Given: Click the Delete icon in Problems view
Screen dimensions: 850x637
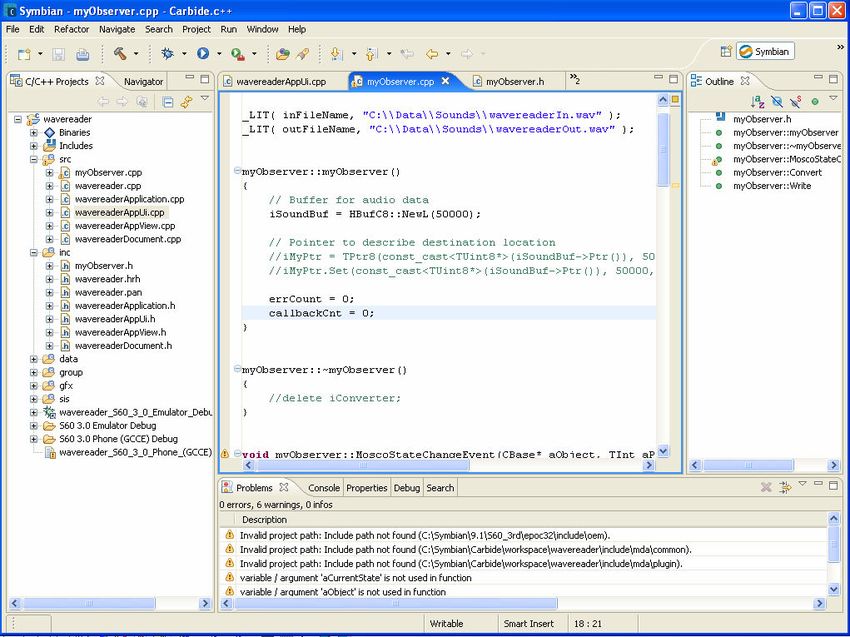Looking at the screenshot, I should (x=766, y=487).
